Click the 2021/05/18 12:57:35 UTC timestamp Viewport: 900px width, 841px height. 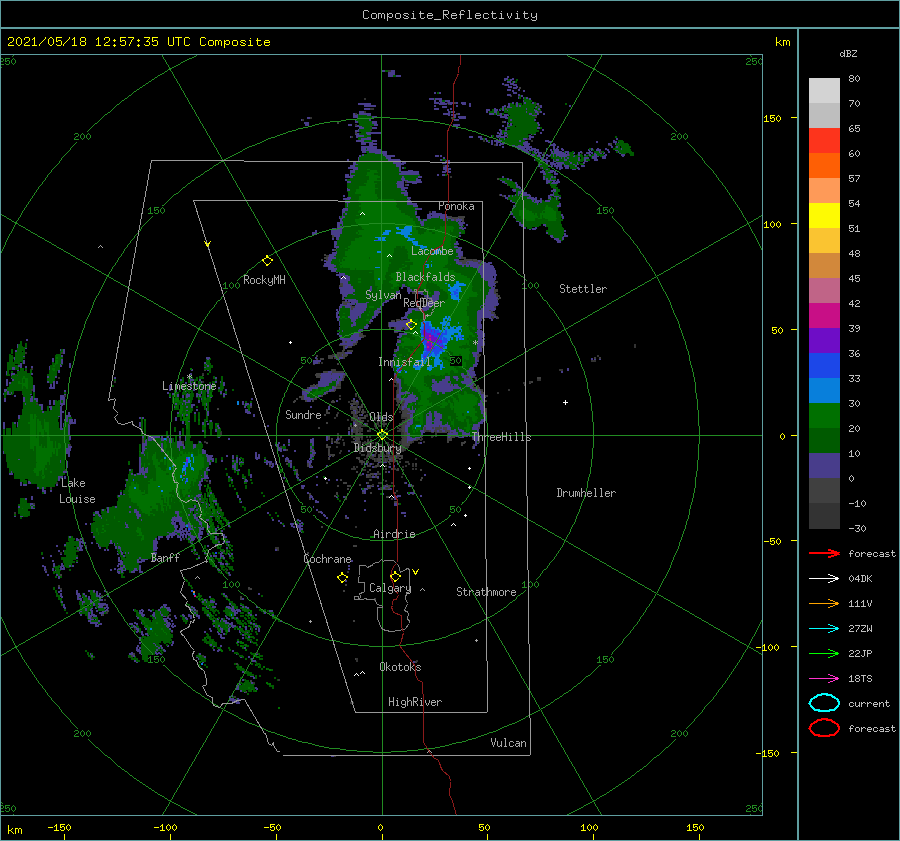point(99,42)
